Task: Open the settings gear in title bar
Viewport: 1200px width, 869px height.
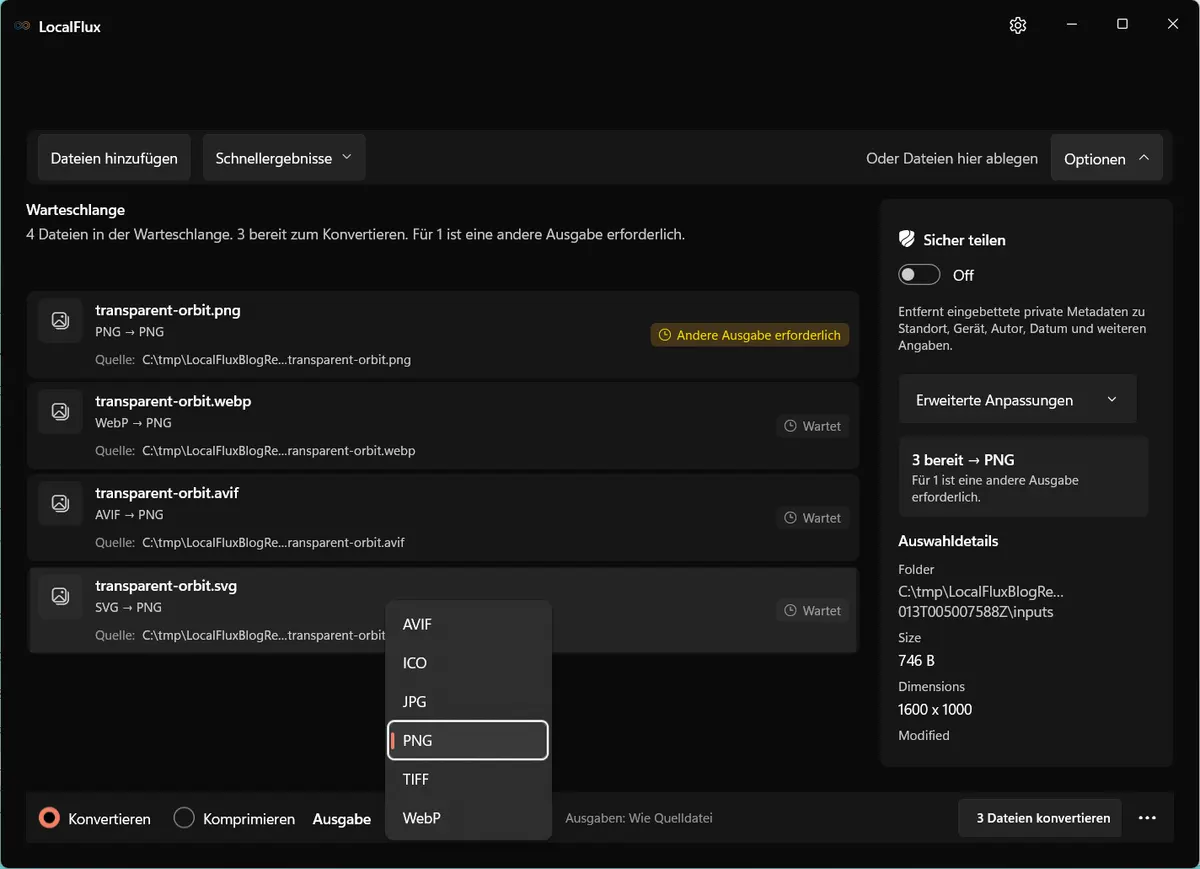Action: coord(1018,25)
